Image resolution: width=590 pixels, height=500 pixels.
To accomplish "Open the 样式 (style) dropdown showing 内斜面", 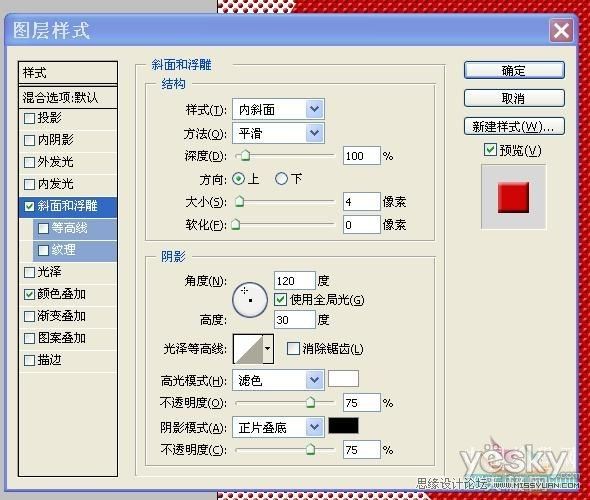I will (x=278, y=109).
